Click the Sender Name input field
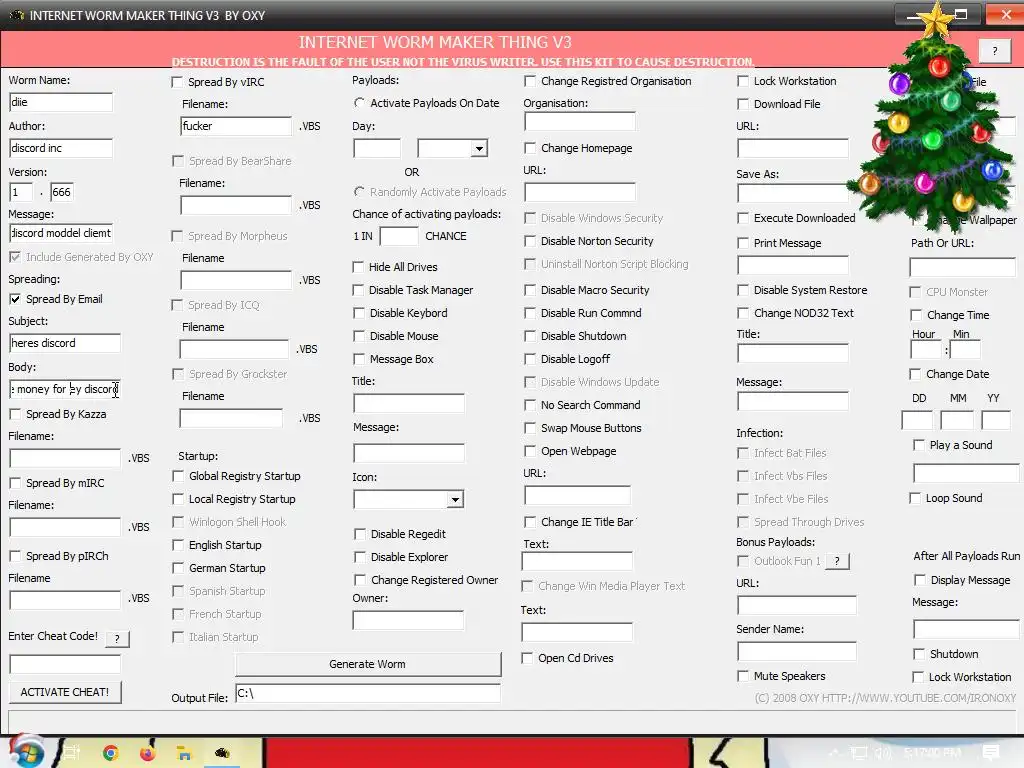1024x768 pixels. [x=797, y=651]
